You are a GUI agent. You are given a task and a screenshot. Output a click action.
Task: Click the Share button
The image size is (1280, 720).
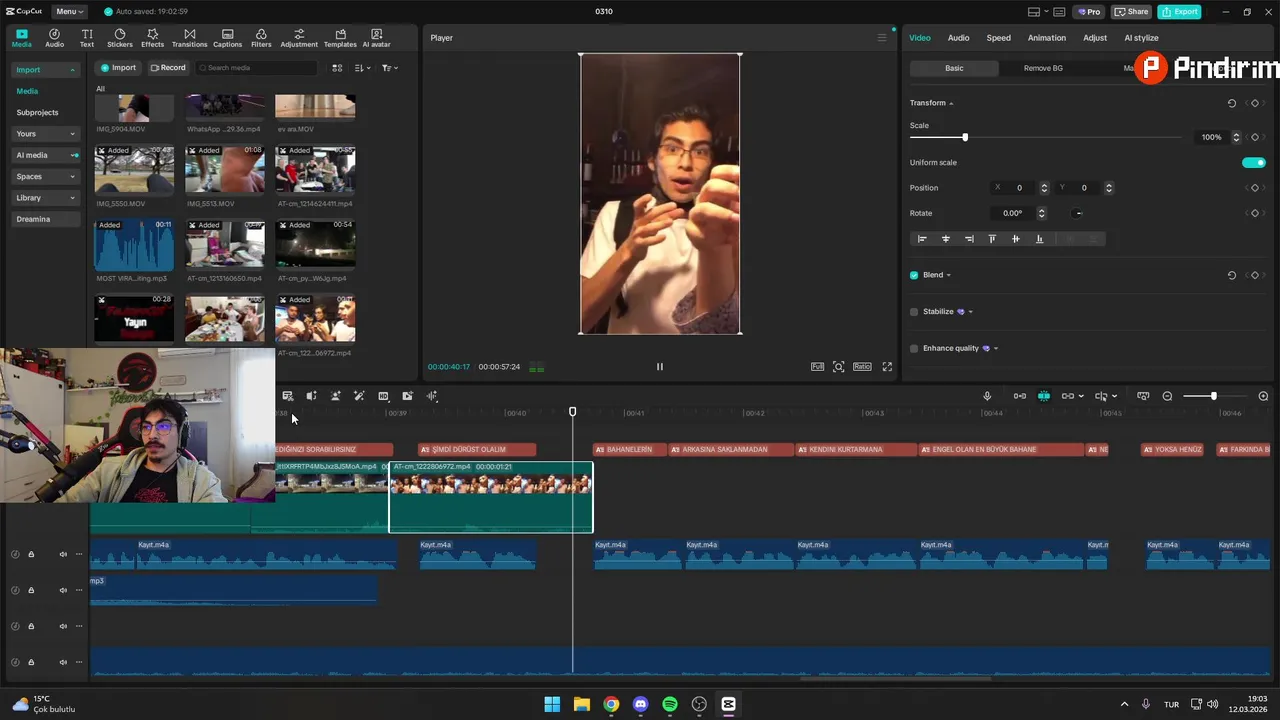click(1132, 12)
